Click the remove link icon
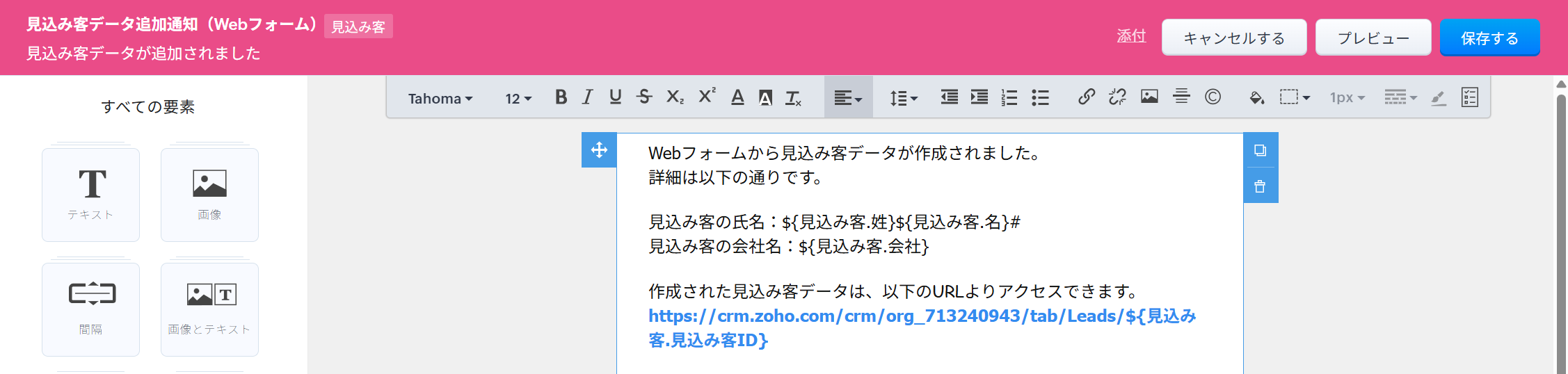Screen dimensions: 1568x374 pyautogui.click(x=1117, y=97)
